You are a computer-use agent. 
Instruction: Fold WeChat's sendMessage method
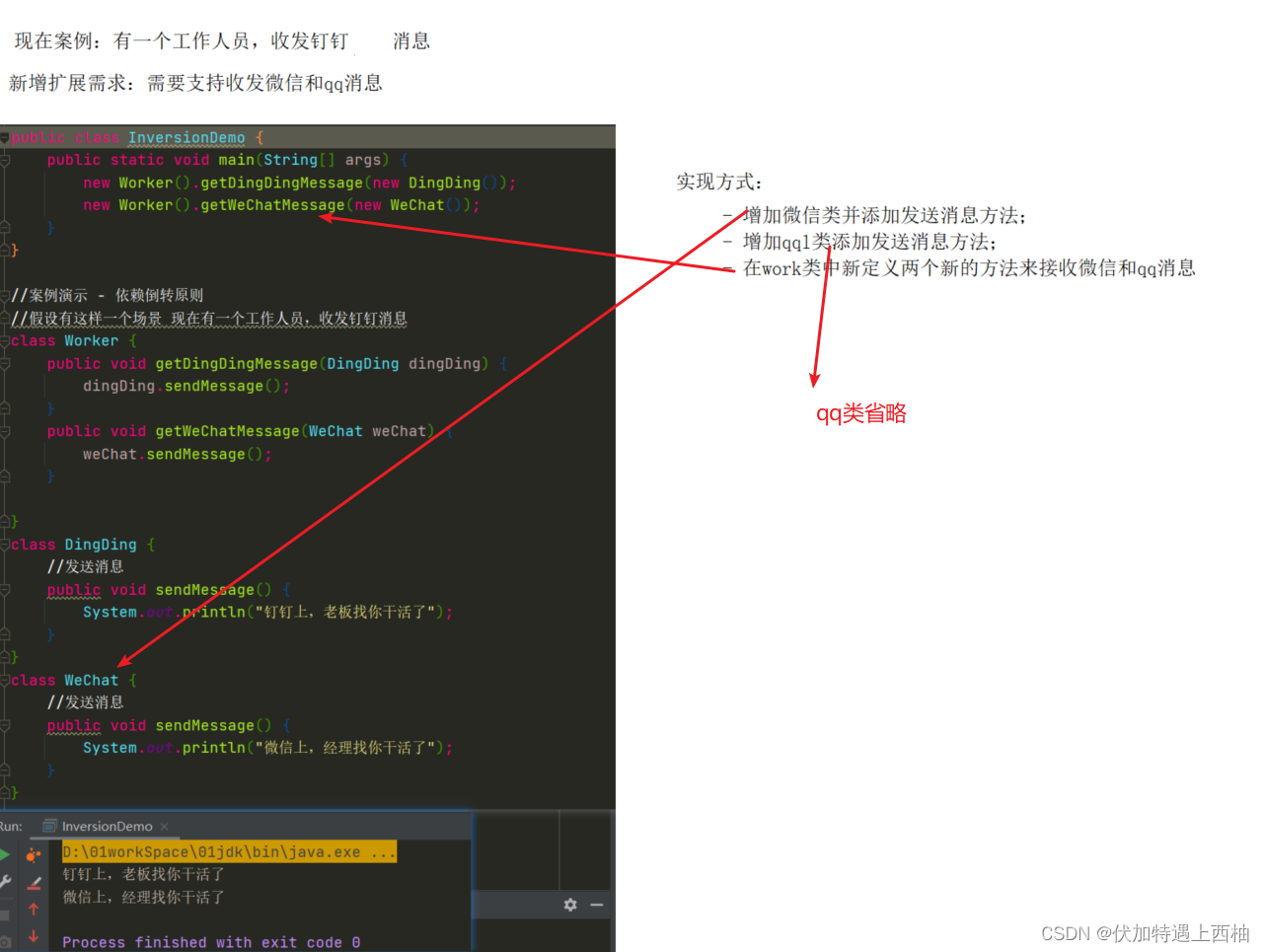coord(5,726)
